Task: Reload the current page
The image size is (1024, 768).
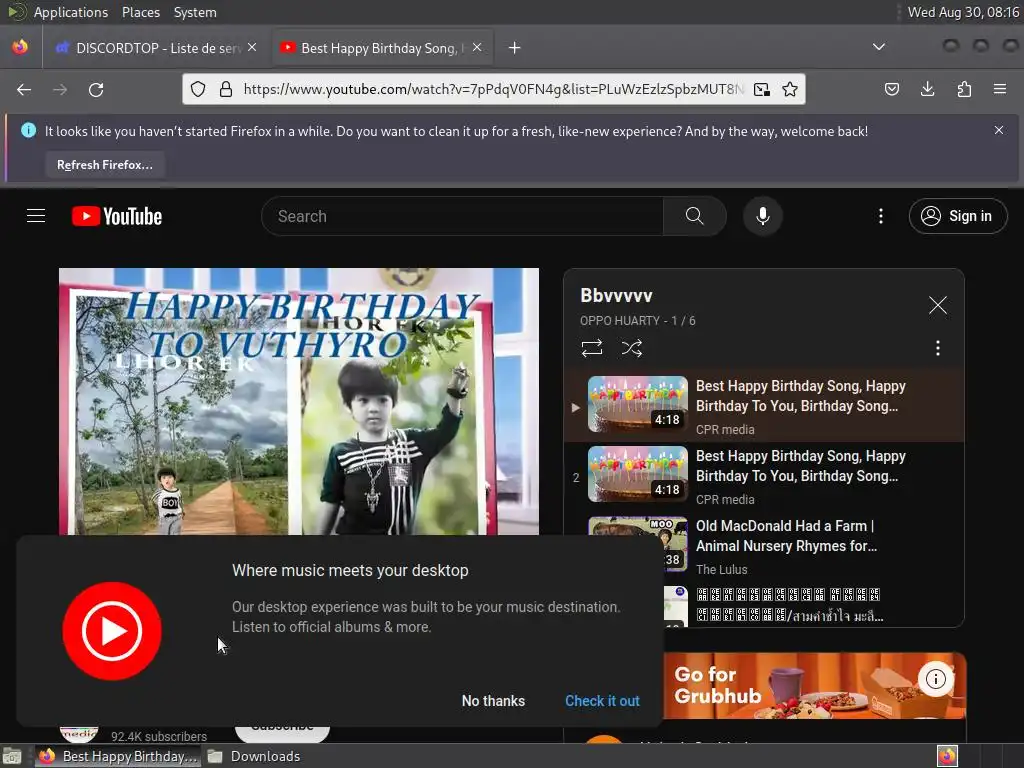Action: click(96, 89)
